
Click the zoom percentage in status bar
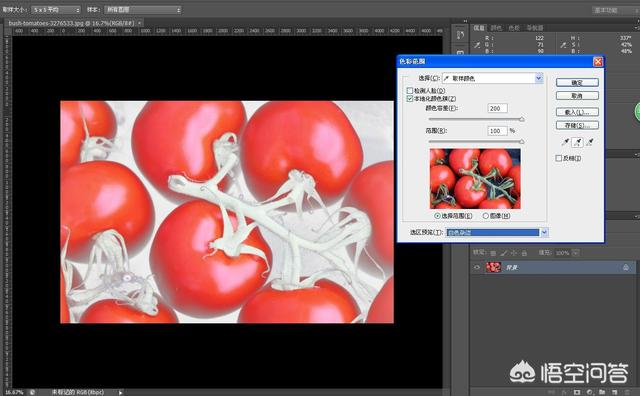[x=14, y=392]
